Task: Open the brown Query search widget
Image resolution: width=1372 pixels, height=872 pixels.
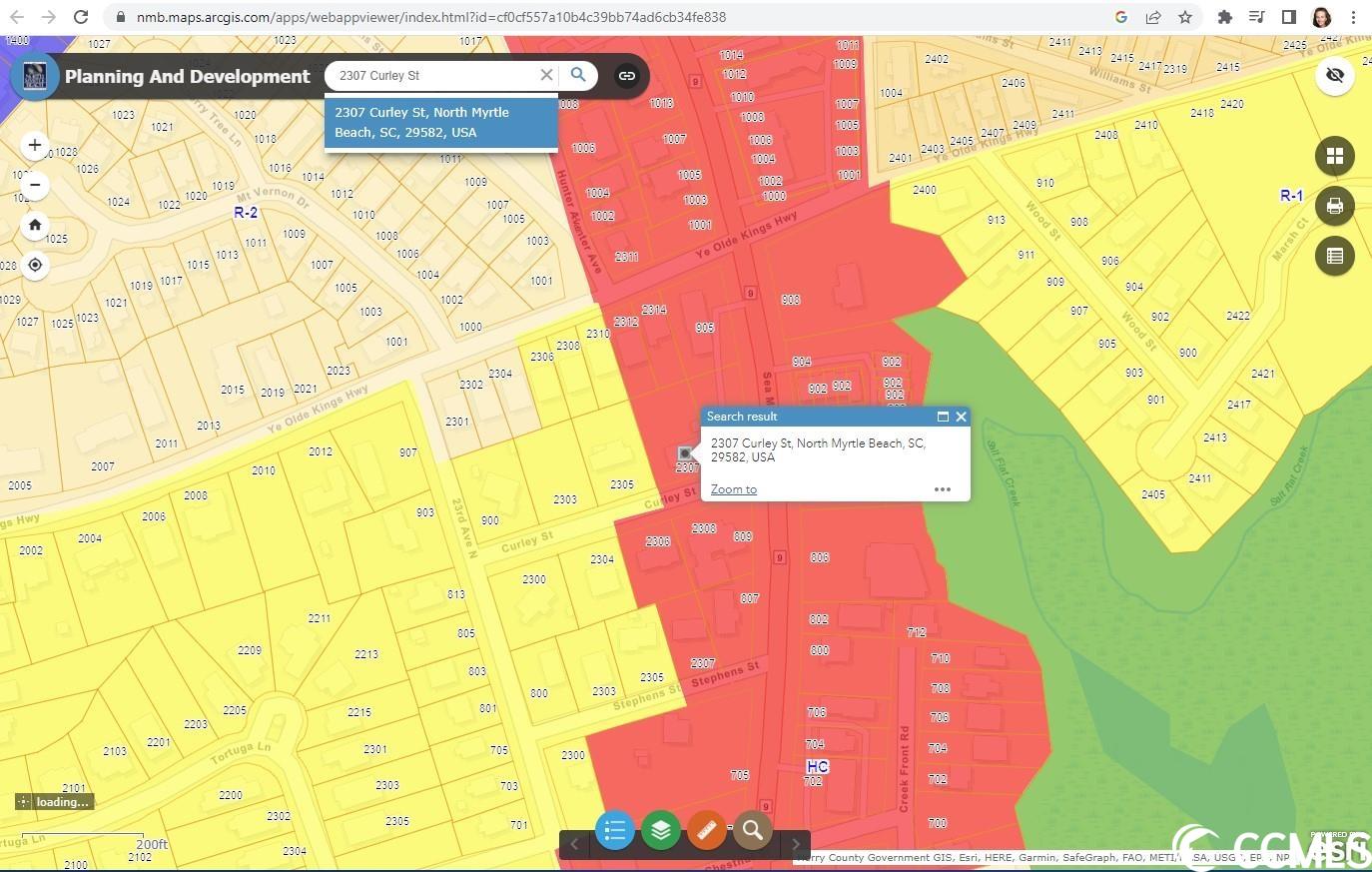Action: click(753, 830)
